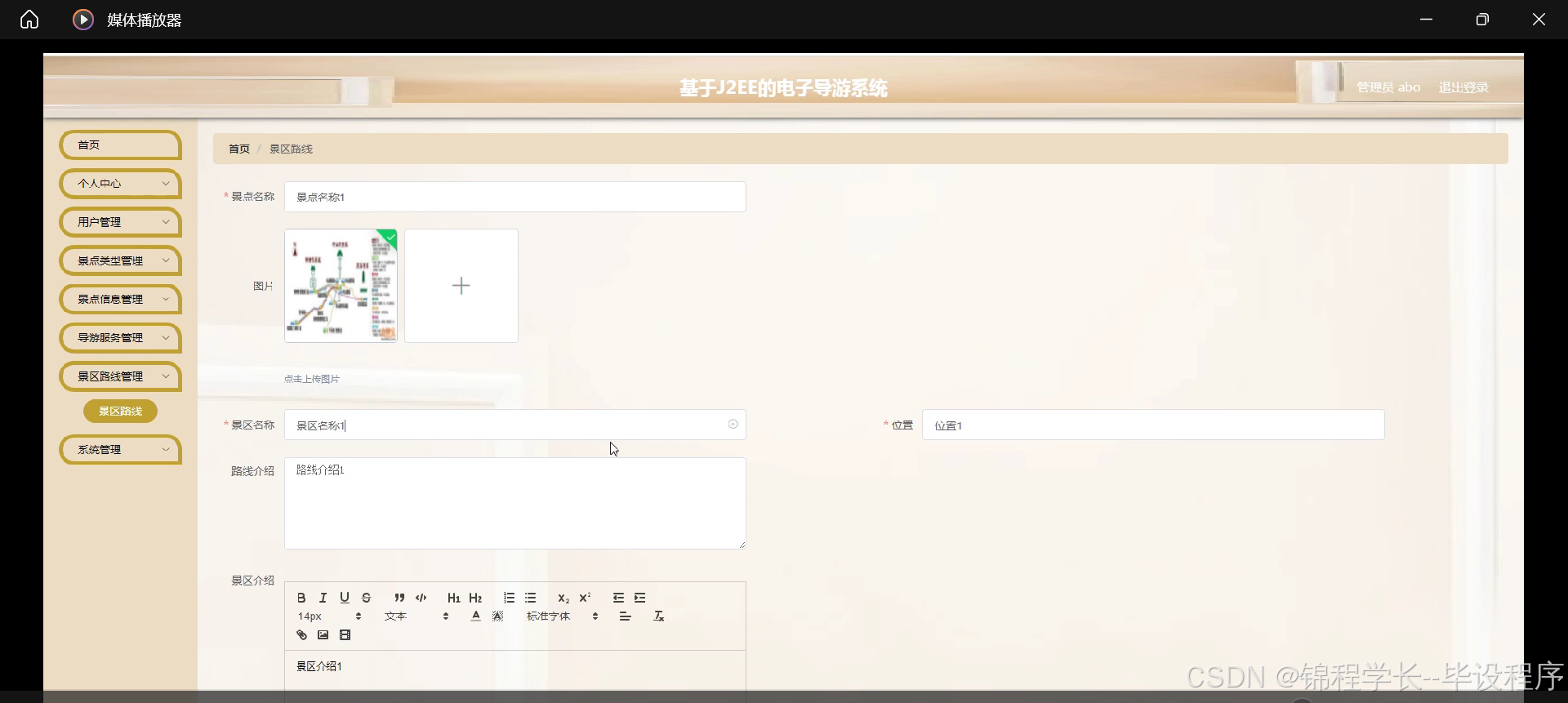Screen dimensions: 1568x703
Task: Apply subscript formatting
Action: [x=563, y=598]
